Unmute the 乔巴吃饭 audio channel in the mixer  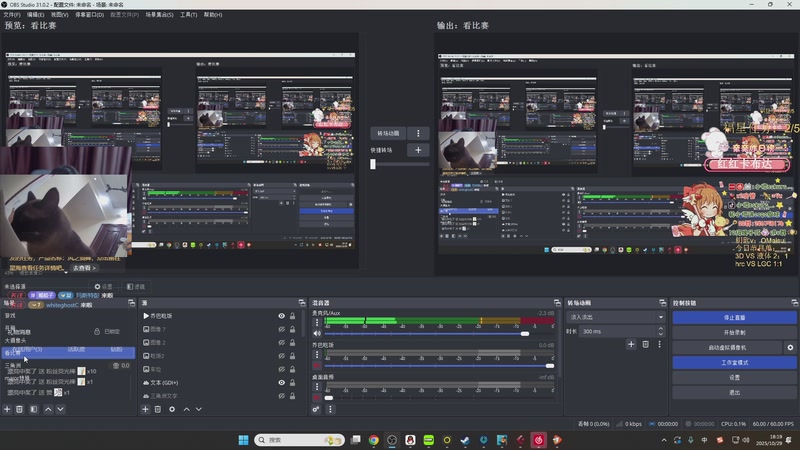point(317,366)
